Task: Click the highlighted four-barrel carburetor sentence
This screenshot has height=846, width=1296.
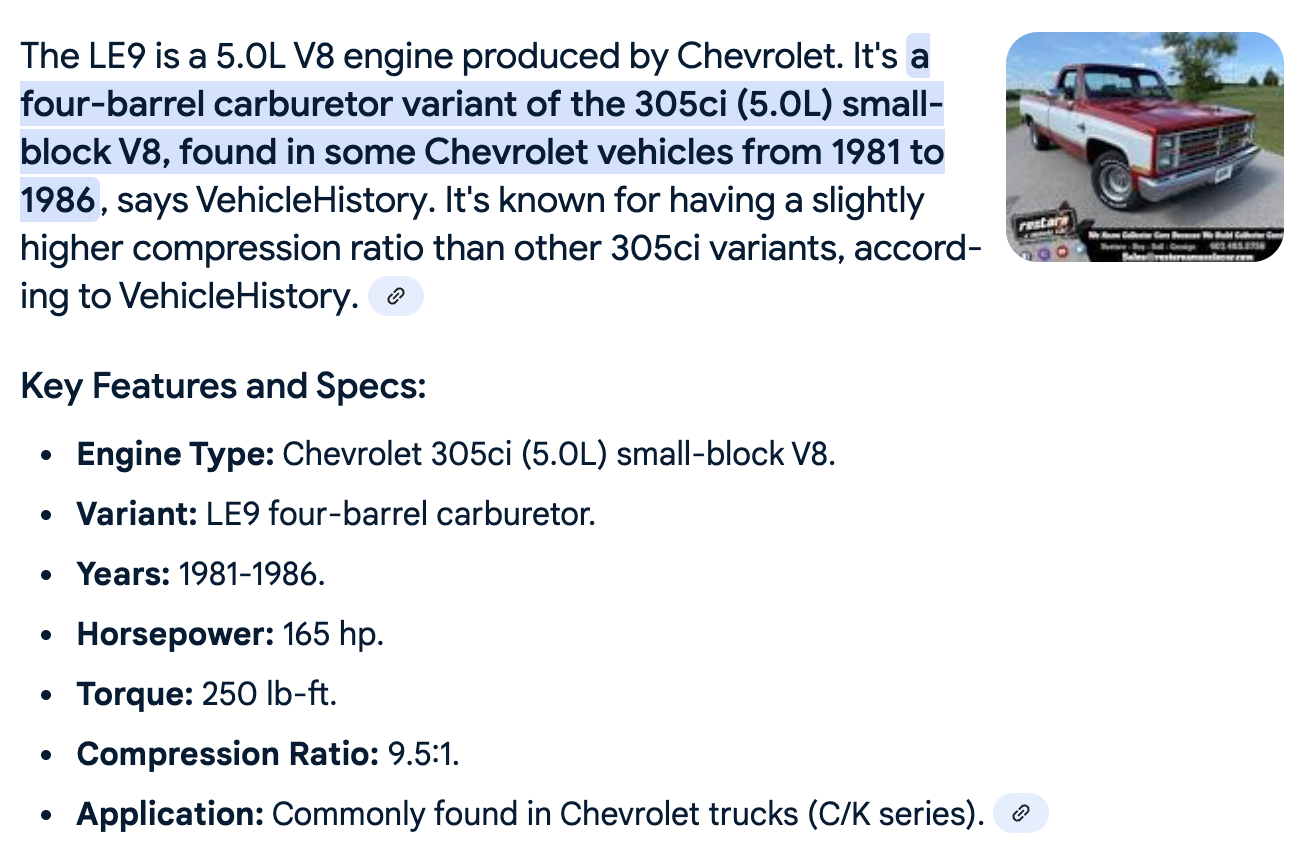Action: pos(482,129)
